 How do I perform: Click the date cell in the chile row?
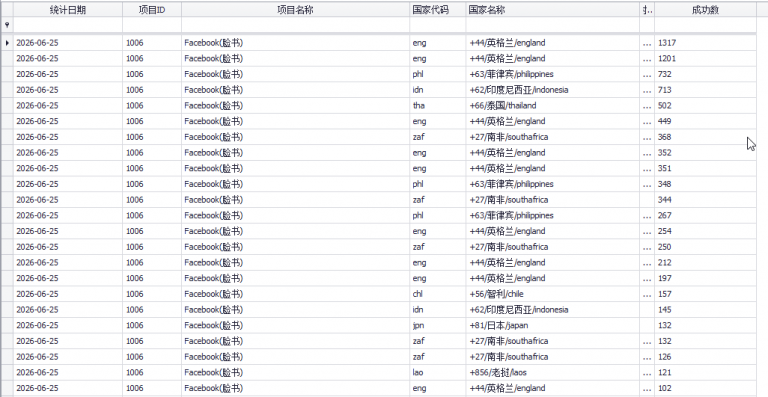(68, 294)
